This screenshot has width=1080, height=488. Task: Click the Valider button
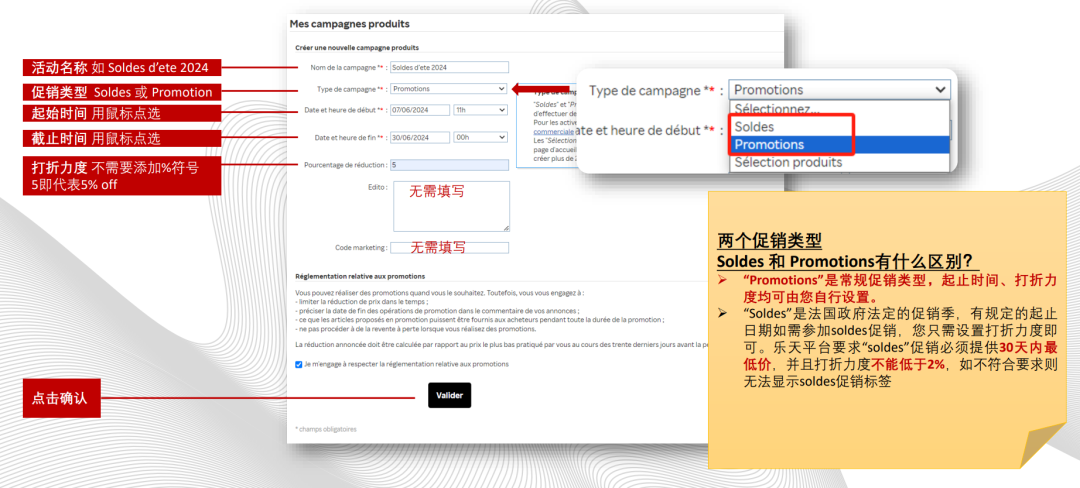(449, 395)
